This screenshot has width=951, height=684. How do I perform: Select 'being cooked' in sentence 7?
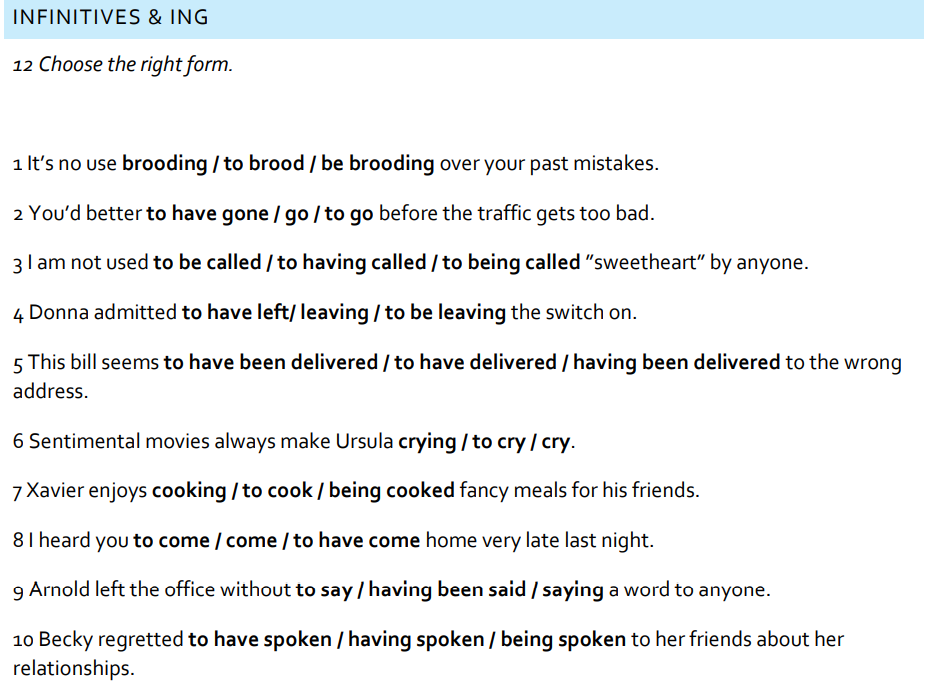click(392, 491)
